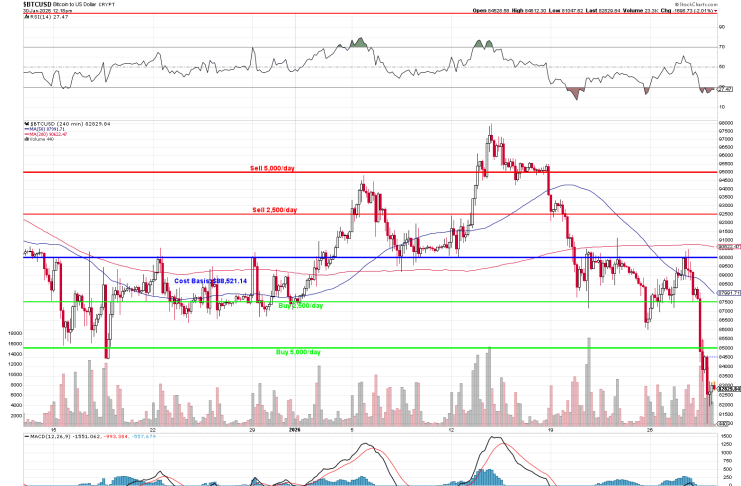Click the MA(50) legend line marker
The width and height of the screenshot is (741, 486).
[27, 130]
